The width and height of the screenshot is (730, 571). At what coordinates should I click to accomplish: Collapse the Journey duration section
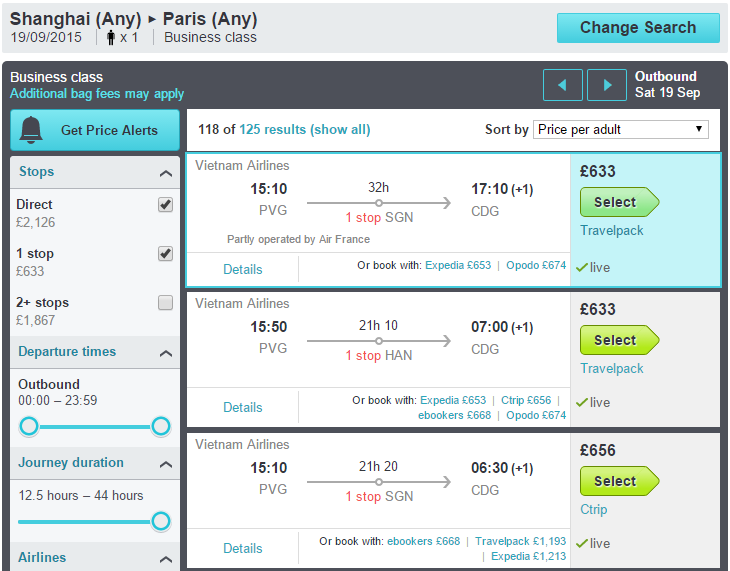tap(166, 464)
